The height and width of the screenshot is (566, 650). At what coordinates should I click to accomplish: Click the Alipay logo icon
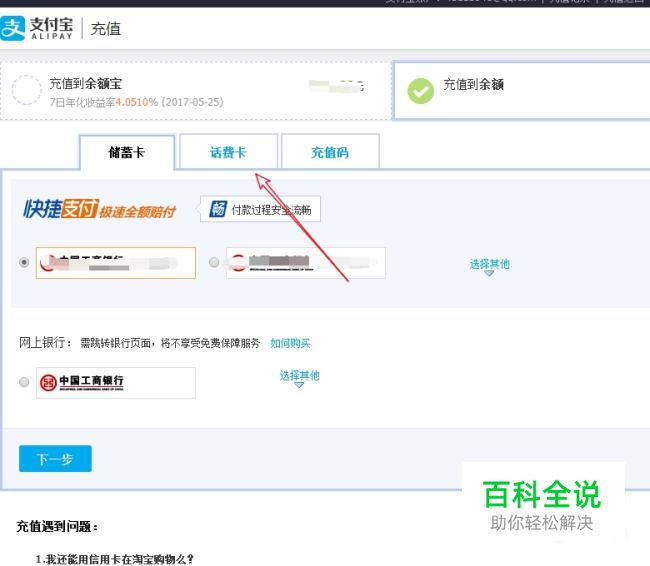tap(12, 28)
